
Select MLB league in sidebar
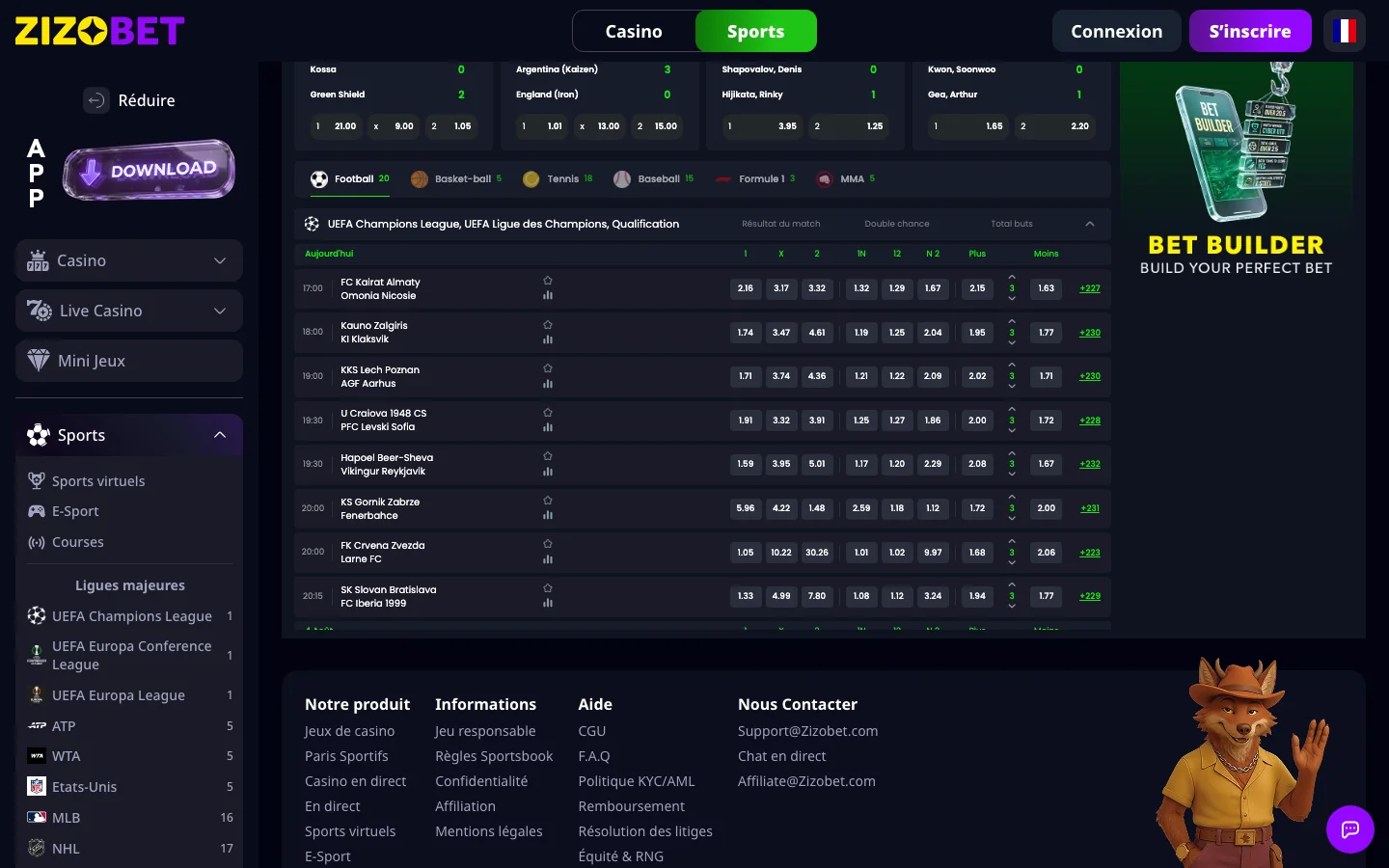point(129,818)
